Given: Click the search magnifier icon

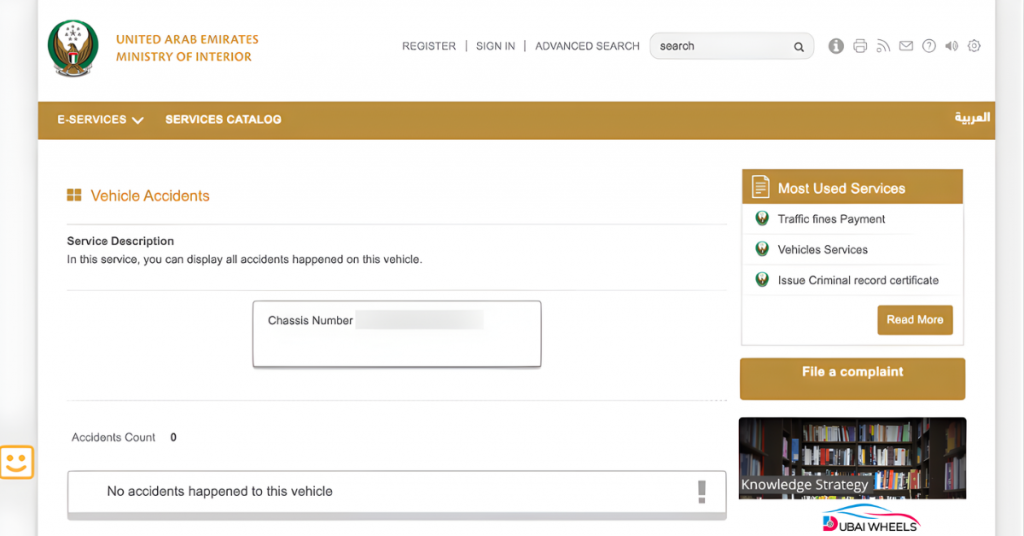Looking at the screenshot, I should pos(799,47).
